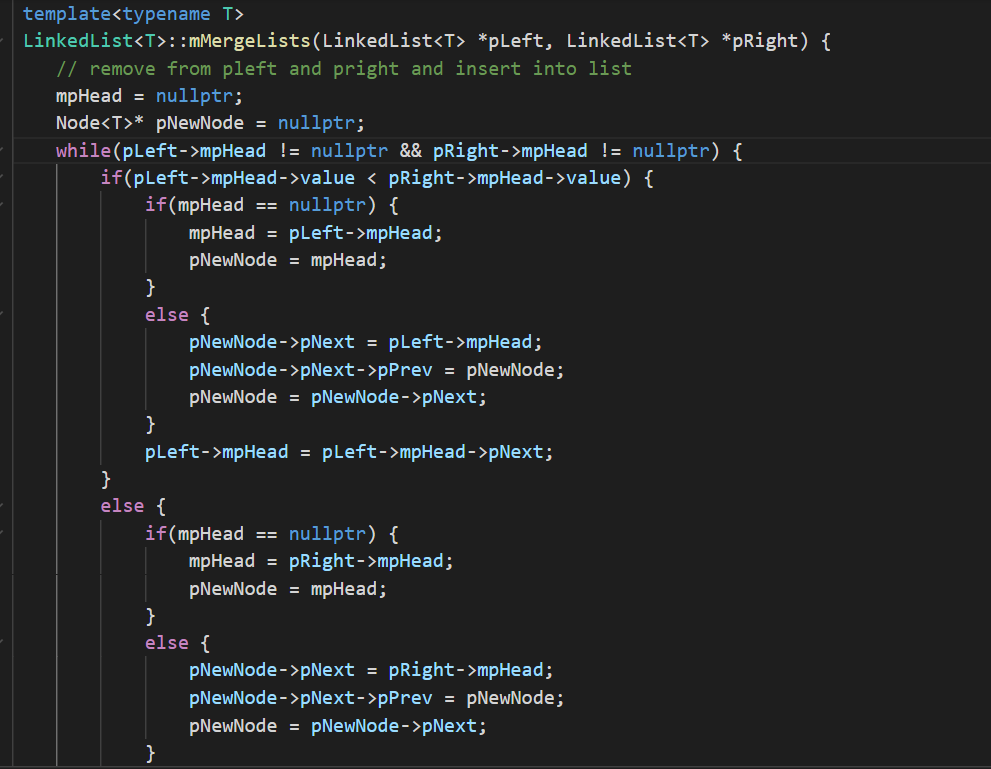The image size is (991, 769).
Task: Click the '*pLeft' parameter in the function signature
Action: pos(510,41)
